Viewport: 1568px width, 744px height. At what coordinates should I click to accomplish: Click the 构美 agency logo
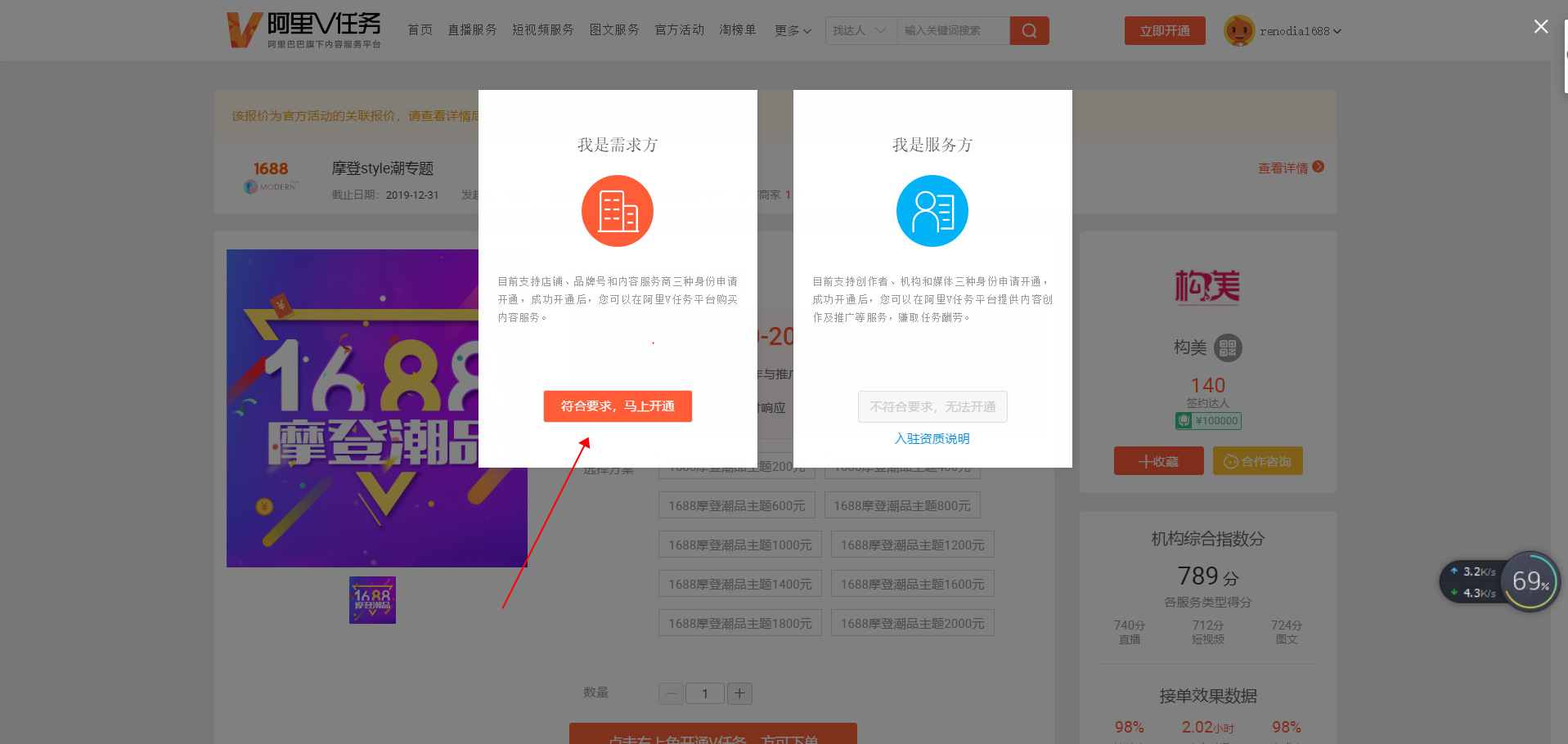click(1207, 286)
